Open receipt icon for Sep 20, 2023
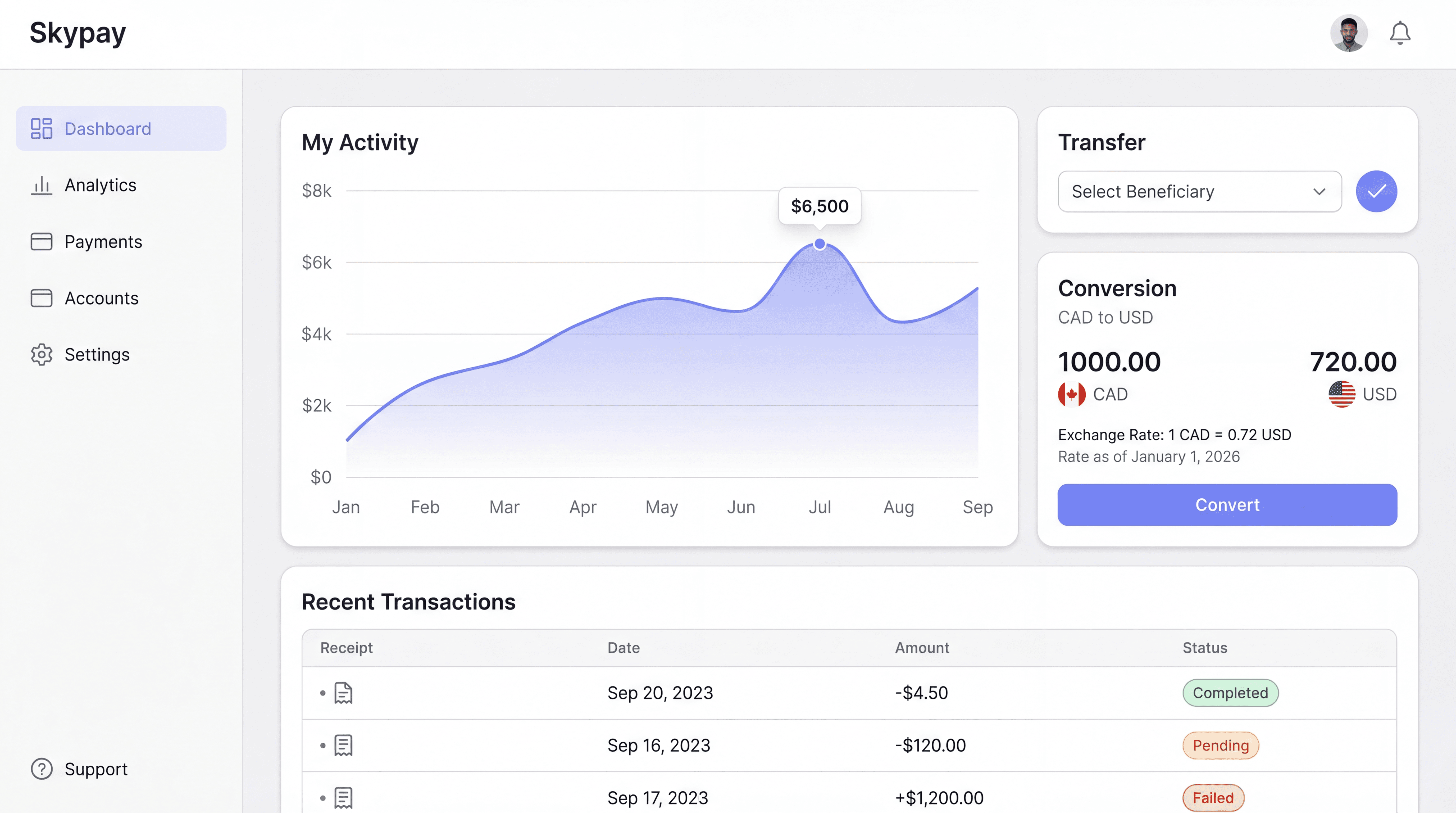The height and width of the screenshot is (813, 1456). coord(343,693)
